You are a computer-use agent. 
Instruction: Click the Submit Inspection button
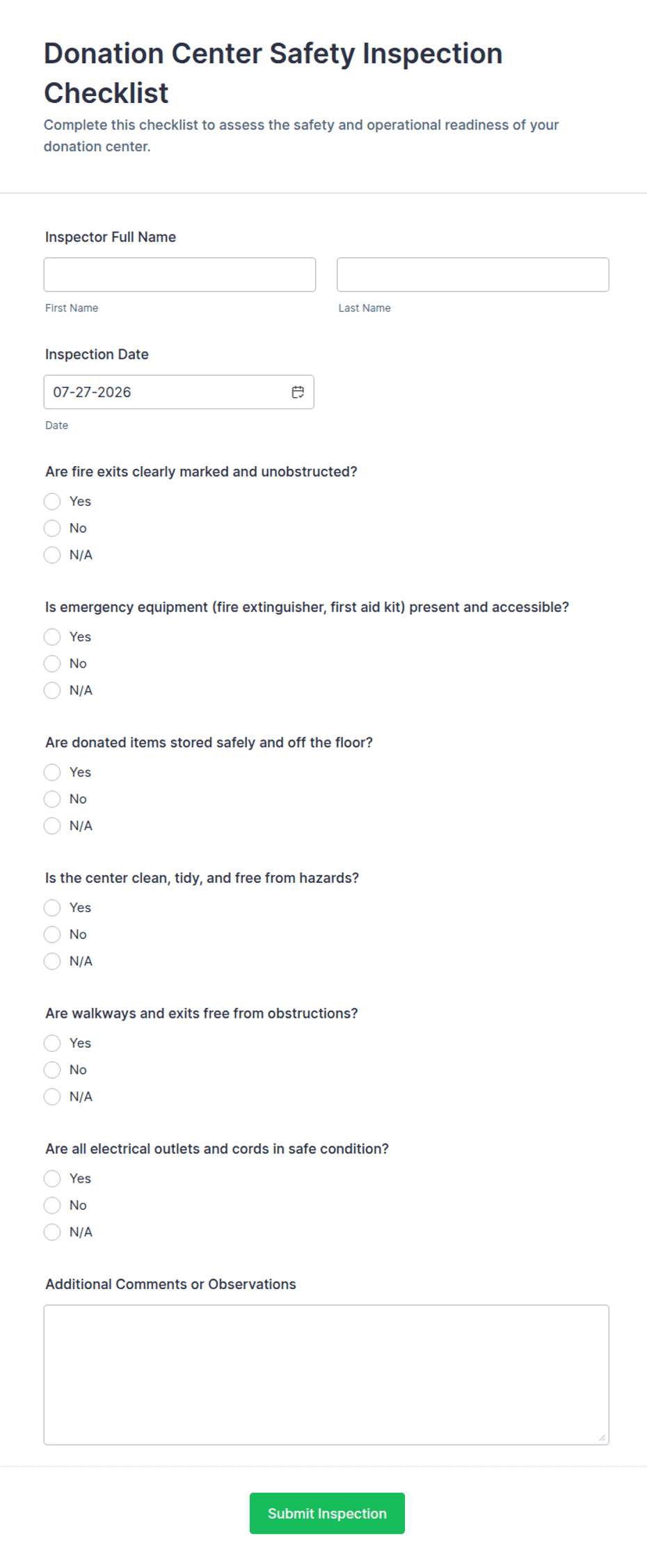tap(327, 1514)
